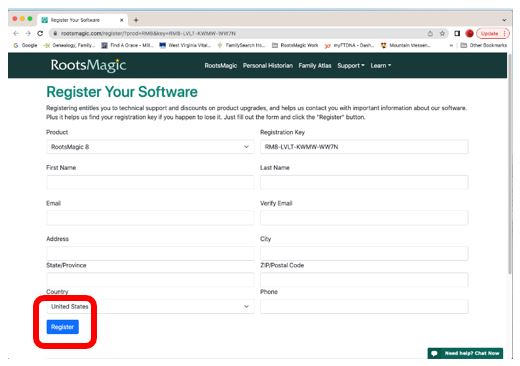
Task: Open a new tab with plus icon
Action: tap(136, 20)
